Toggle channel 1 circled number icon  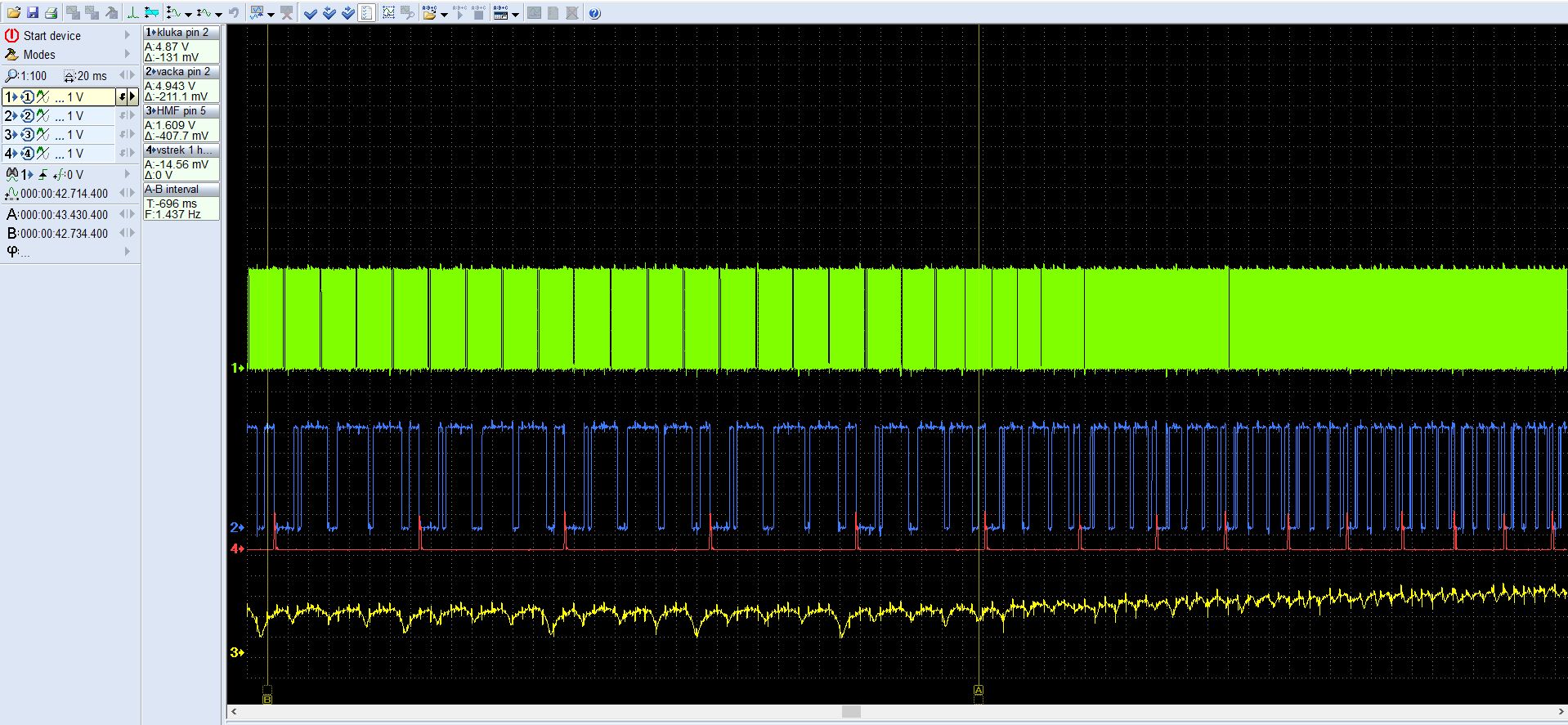pyautogui.click(x=27, y=97)
